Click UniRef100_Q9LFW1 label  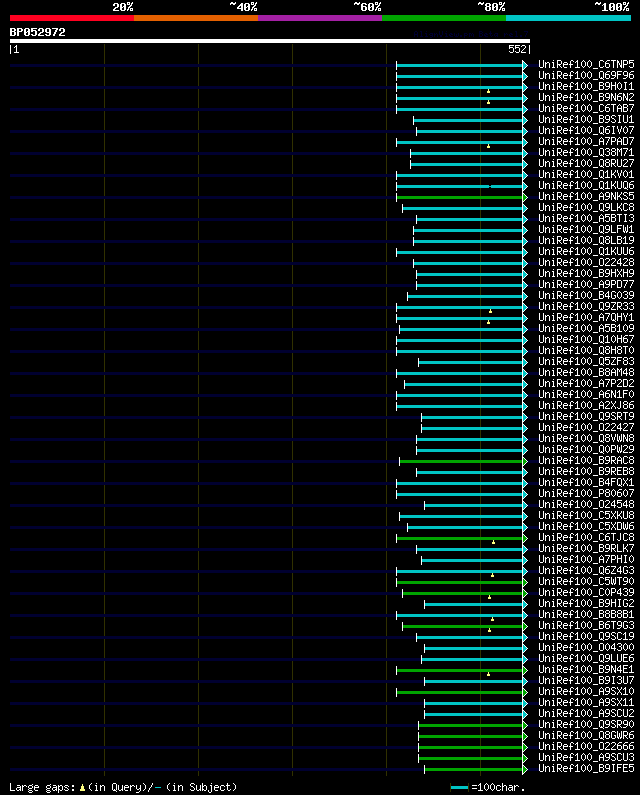pos(586,230)
